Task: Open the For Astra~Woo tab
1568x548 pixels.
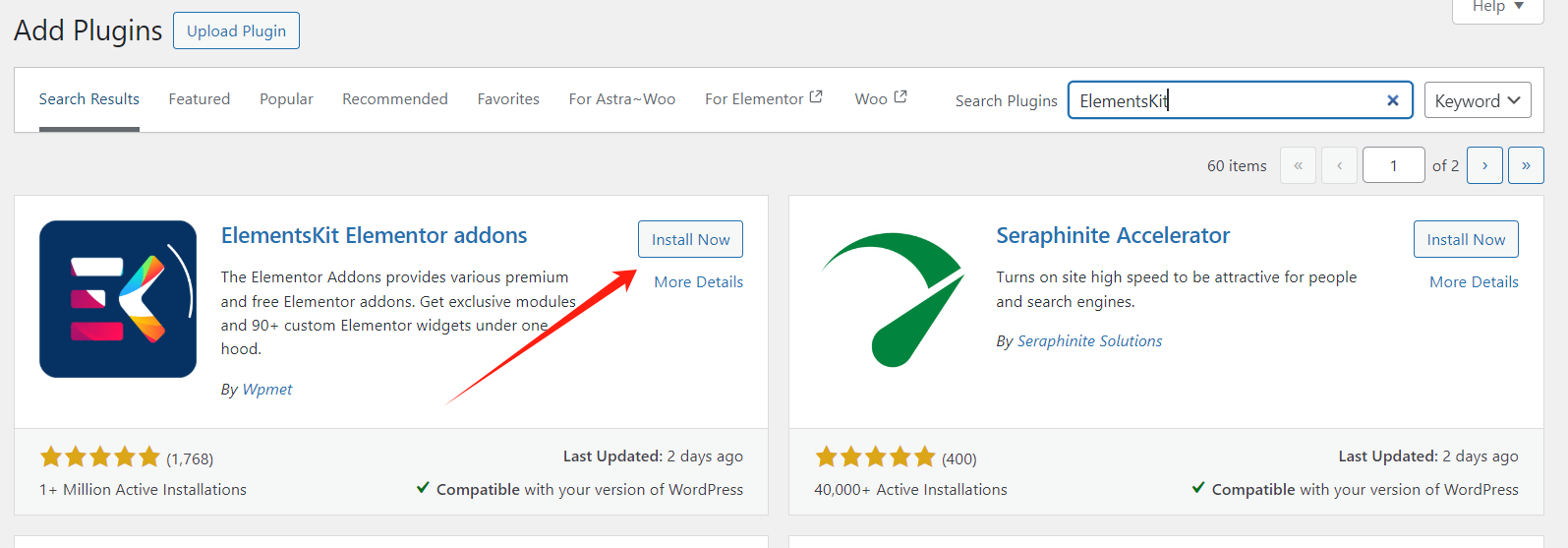Action: [621, 98]
